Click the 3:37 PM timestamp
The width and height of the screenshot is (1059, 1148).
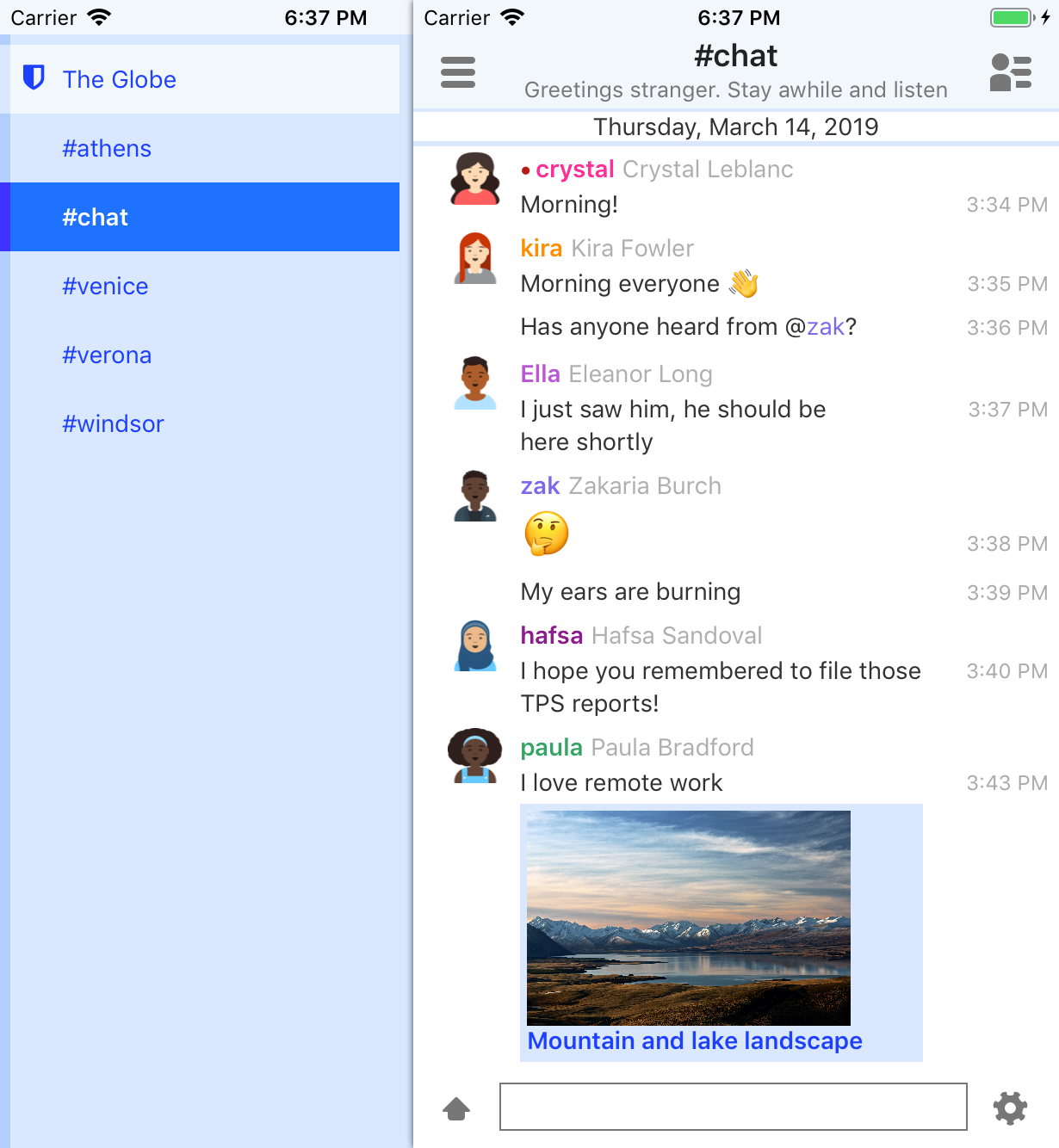[1008, 410]
